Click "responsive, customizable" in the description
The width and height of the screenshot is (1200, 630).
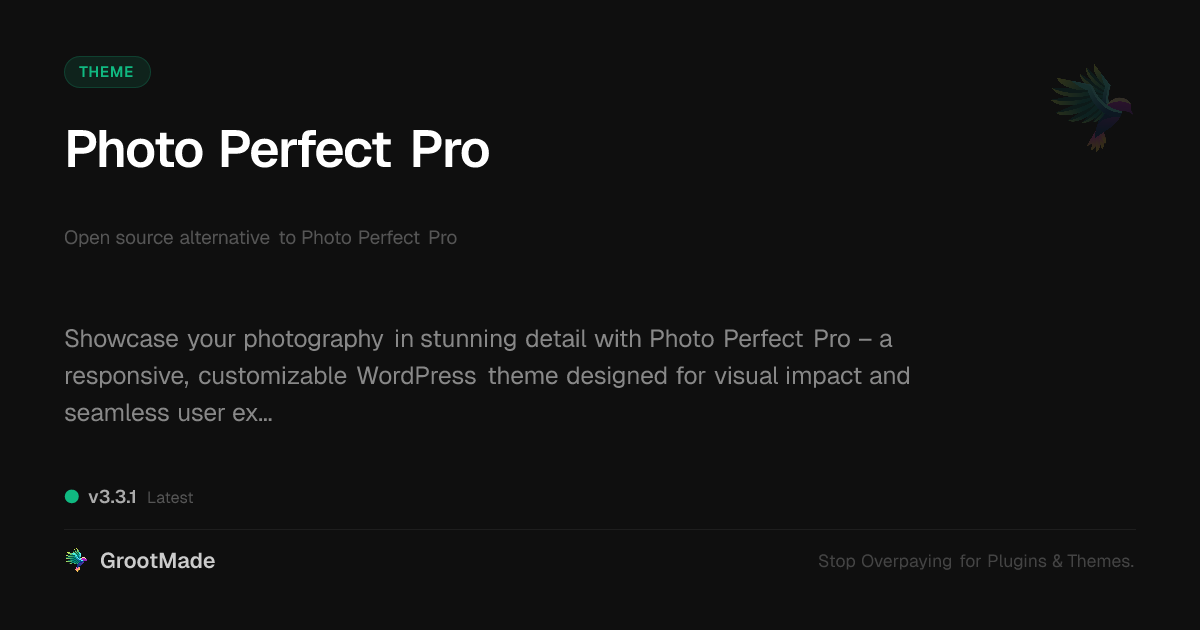[206, 376]
